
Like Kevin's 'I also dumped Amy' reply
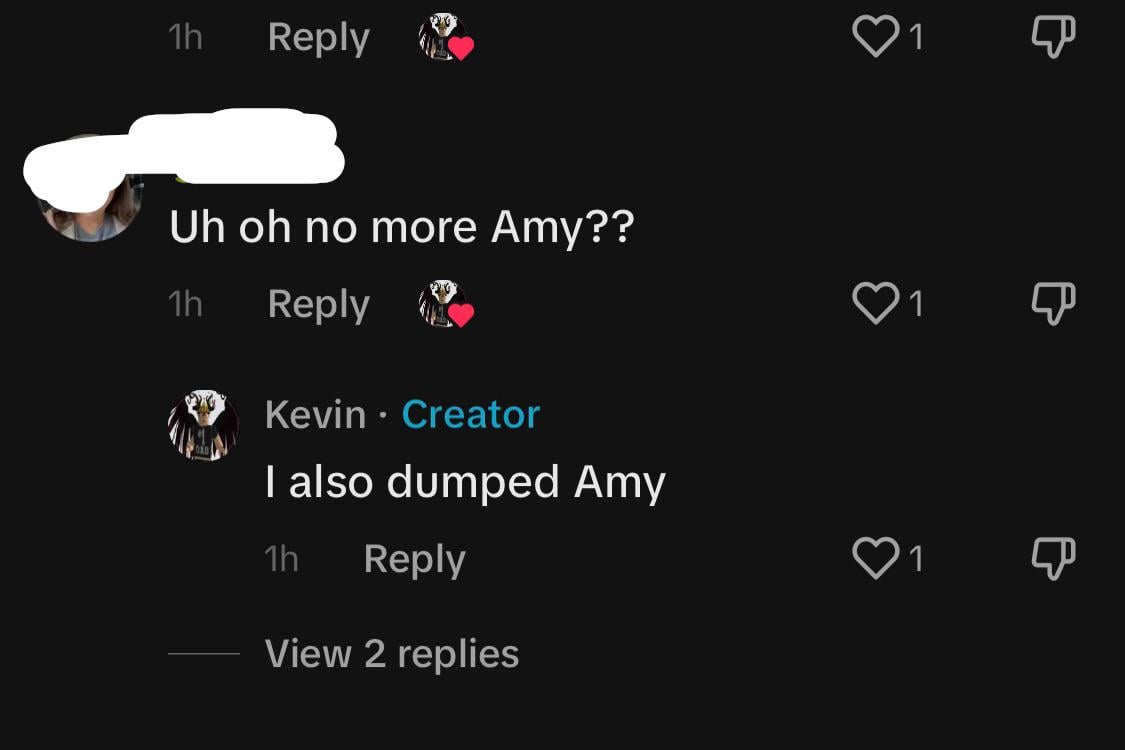click(875, 558)
